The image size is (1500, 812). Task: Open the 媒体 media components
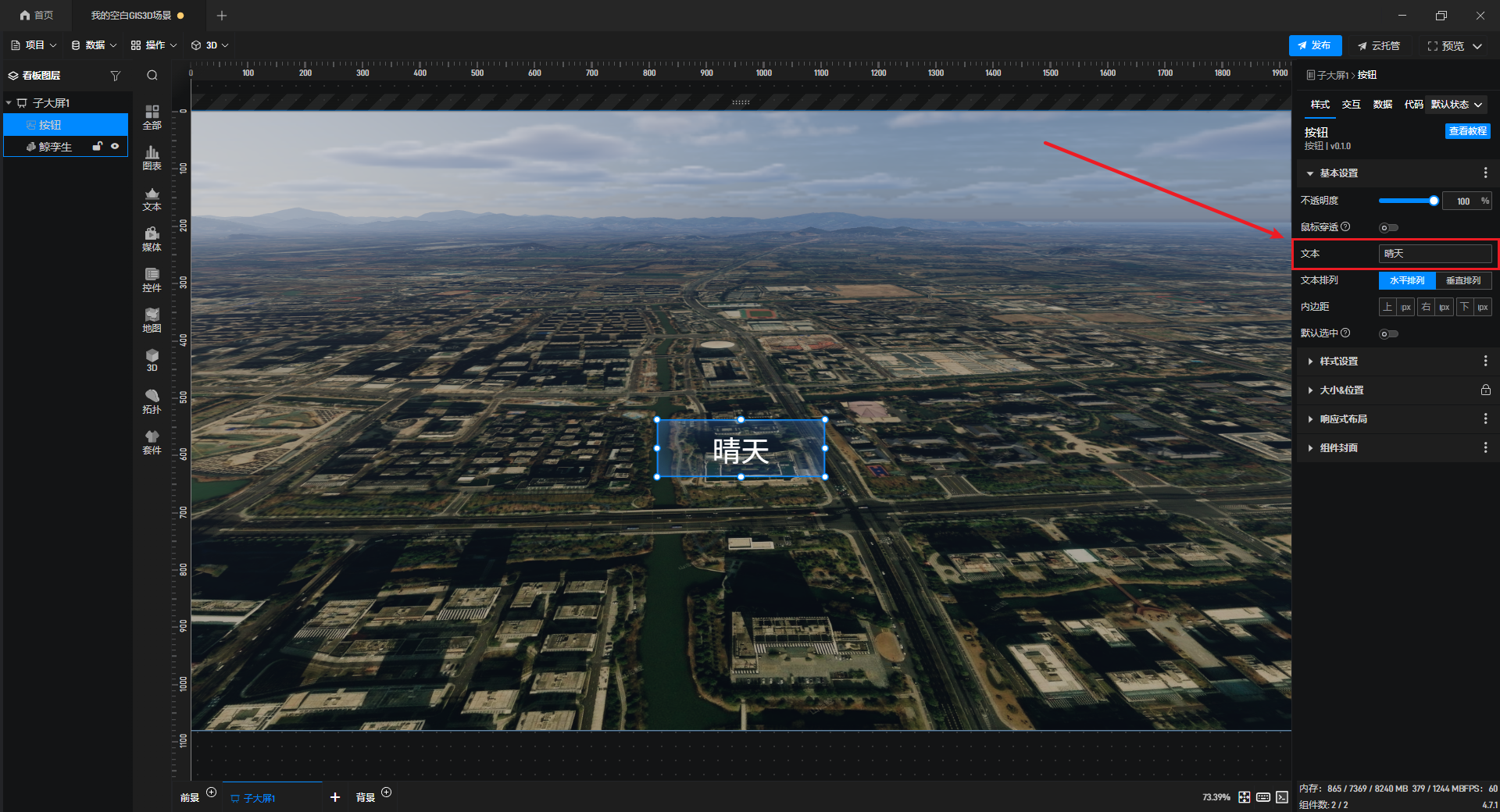click(152, 239)
